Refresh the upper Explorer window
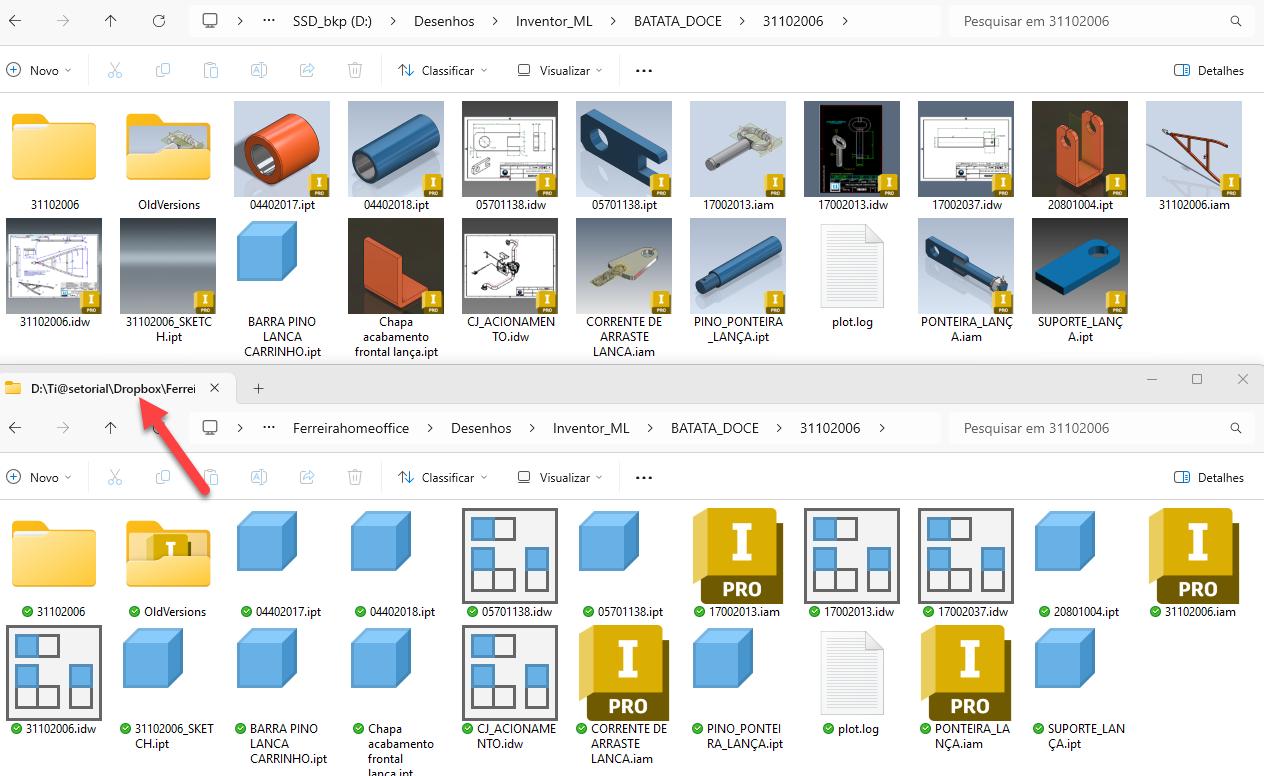The height and width of the screenshot is (776, 1264). pyautogui.click(x=159, y=21)
